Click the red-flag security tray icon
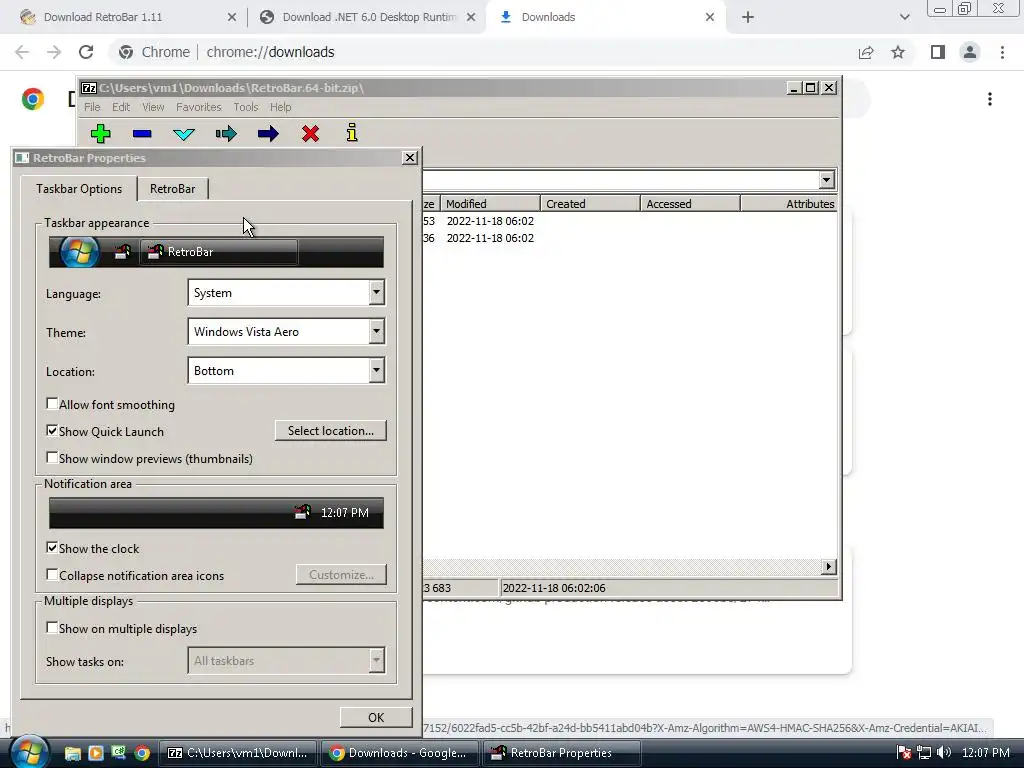 pyautogui.click(x=904, y=753)
